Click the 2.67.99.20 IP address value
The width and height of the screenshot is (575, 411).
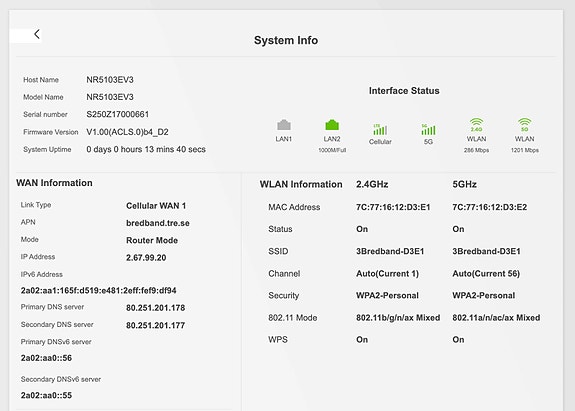(x=146, y=257)
